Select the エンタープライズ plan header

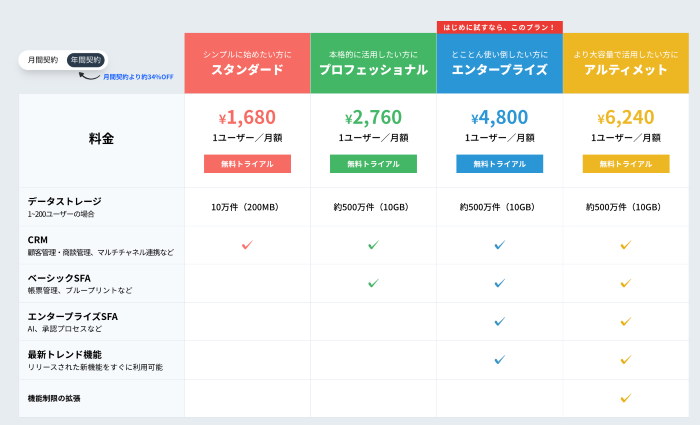click(499, 63)
